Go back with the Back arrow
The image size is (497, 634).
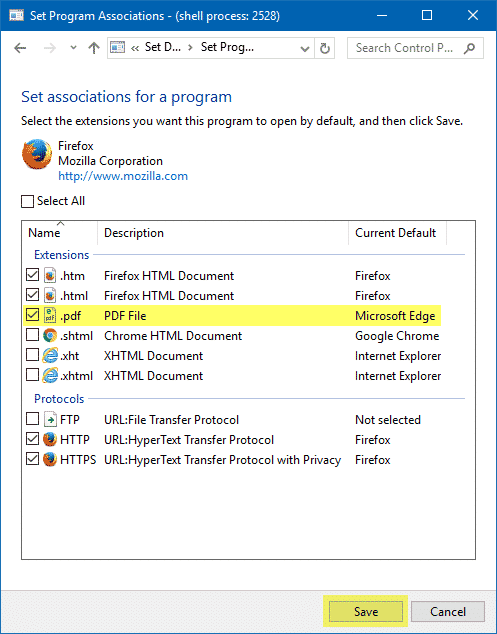20,49
